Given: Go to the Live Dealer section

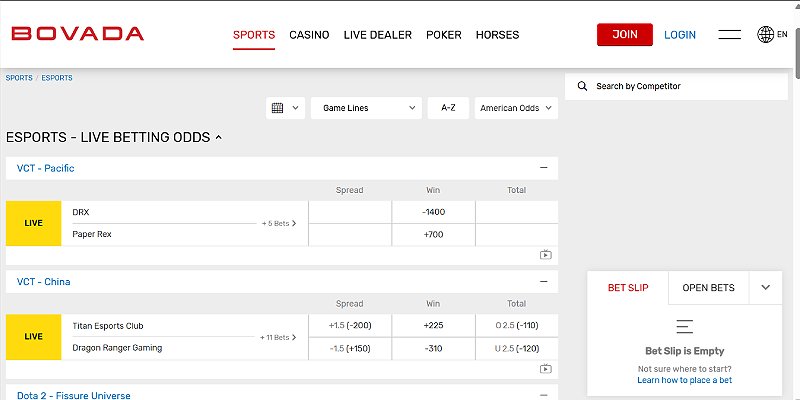Looking at the screenshot, I should pyautogui.click(x=377, y=35).
